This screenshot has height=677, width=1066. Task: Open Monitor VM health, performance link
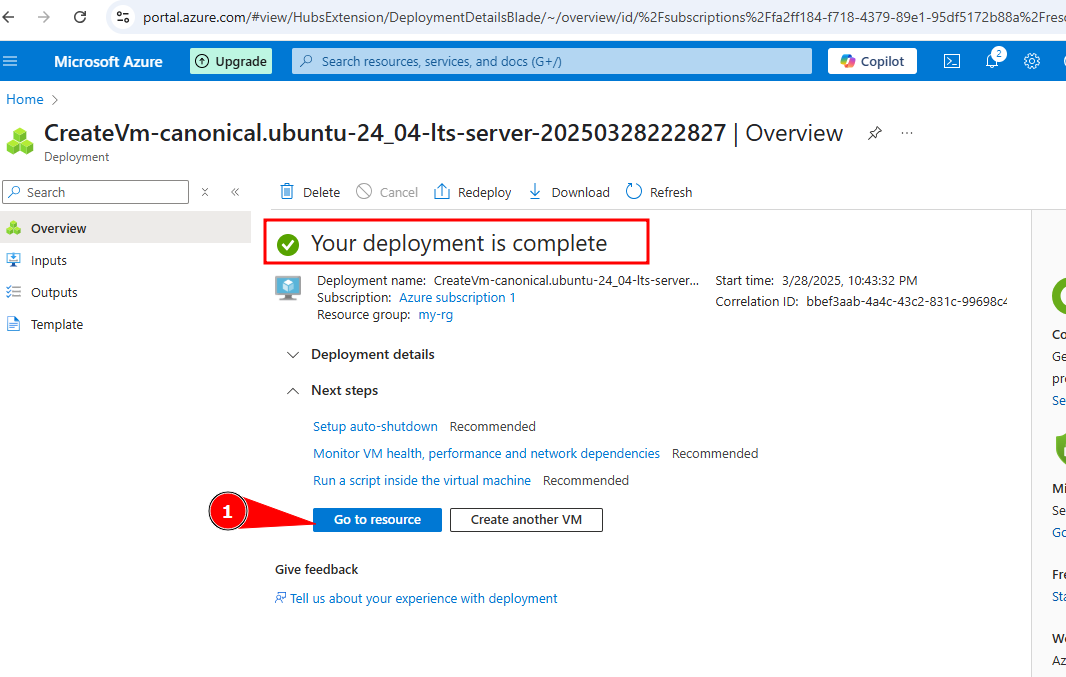pos(486,453)
